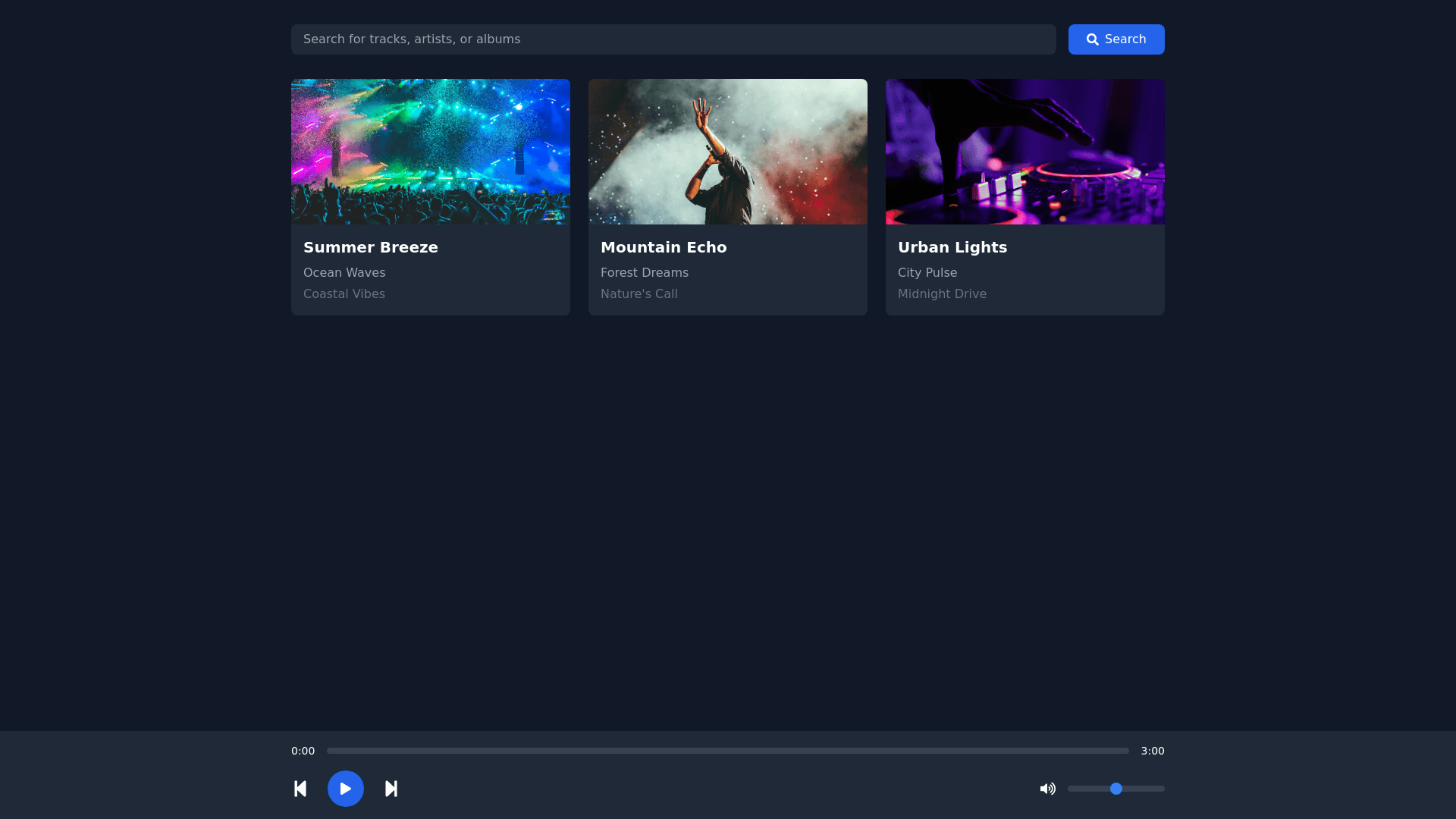Skip to the next track
This screenshot has height=819, width=1456.
(391, 789)
